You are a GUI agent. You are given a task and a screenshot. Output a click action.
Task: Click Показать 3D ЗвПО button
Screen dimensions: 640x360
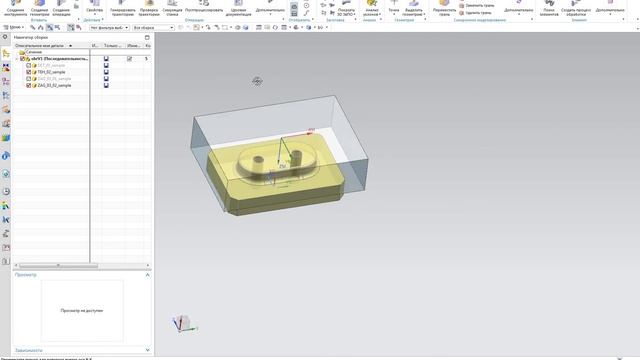click(346, 8)
